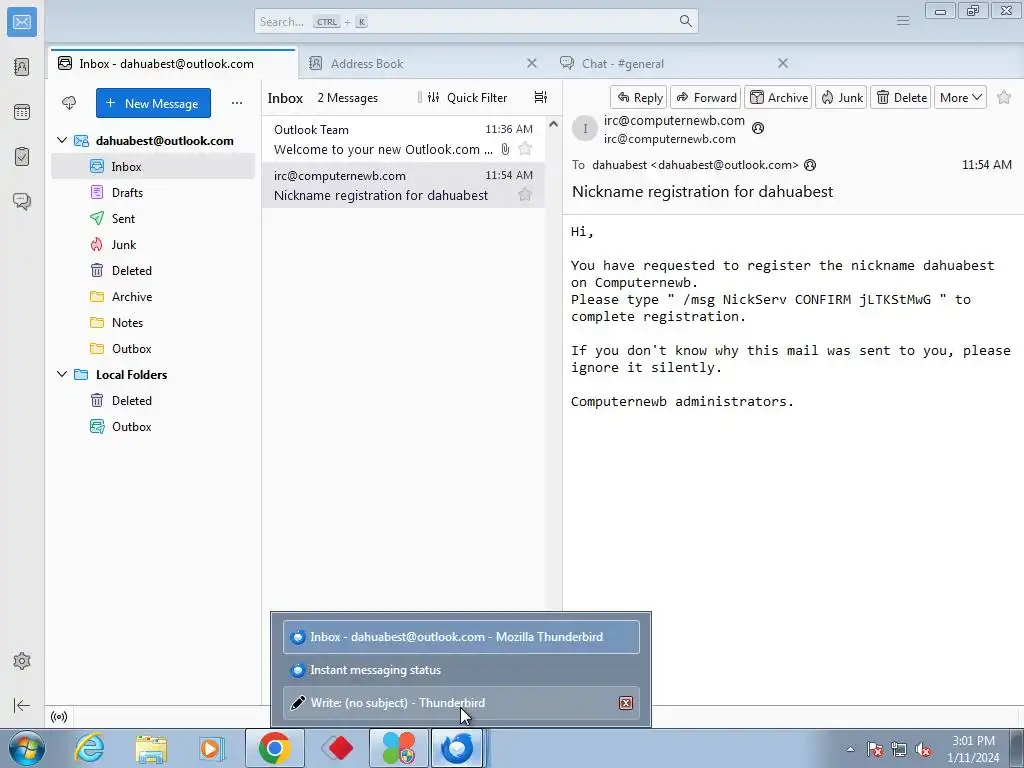Mark message as Junk
The width and height of the screenshot is (1024, 768).
(841, 97)
